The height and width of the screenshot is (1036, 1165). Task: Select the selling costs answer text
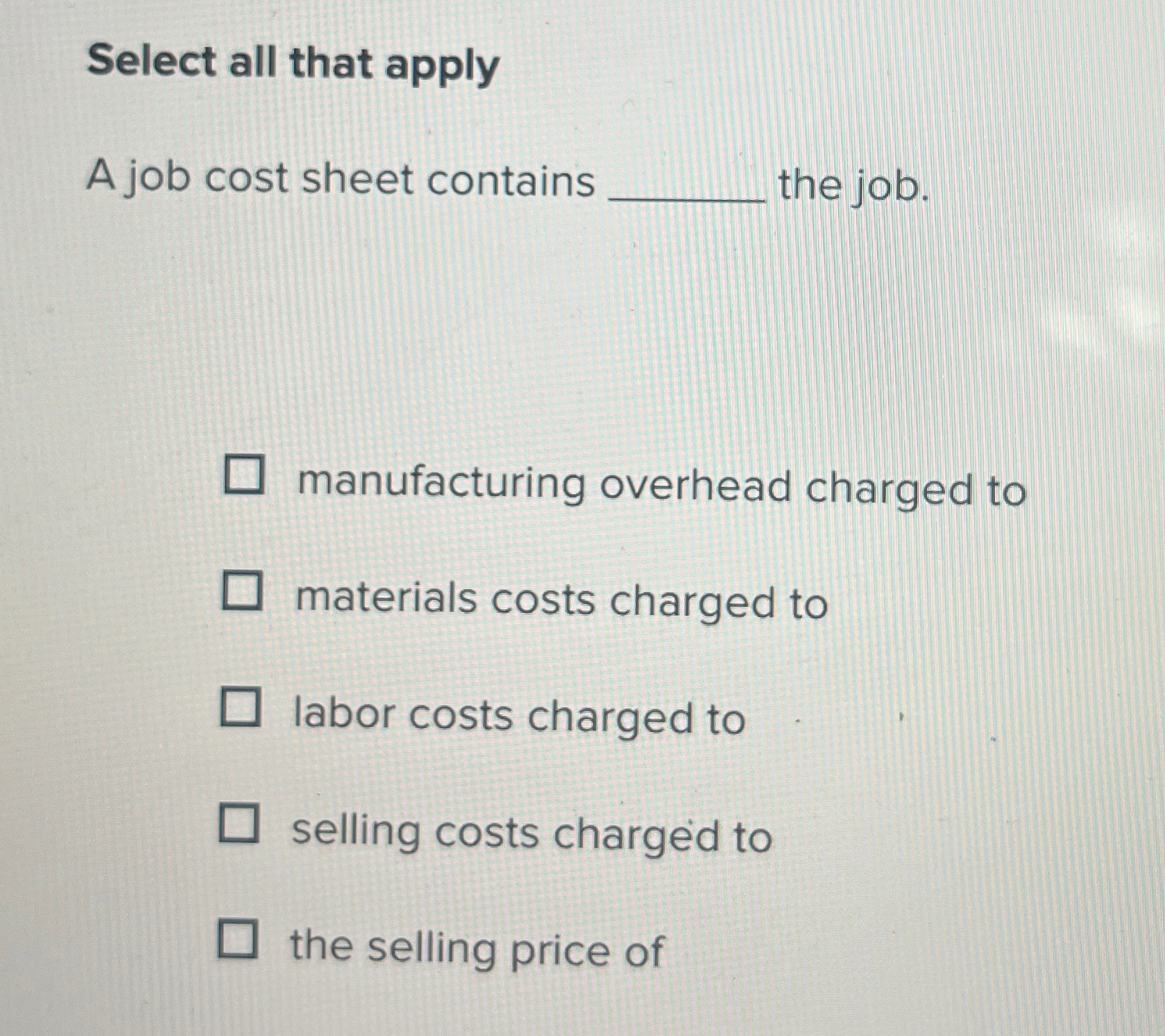(531, 833)
